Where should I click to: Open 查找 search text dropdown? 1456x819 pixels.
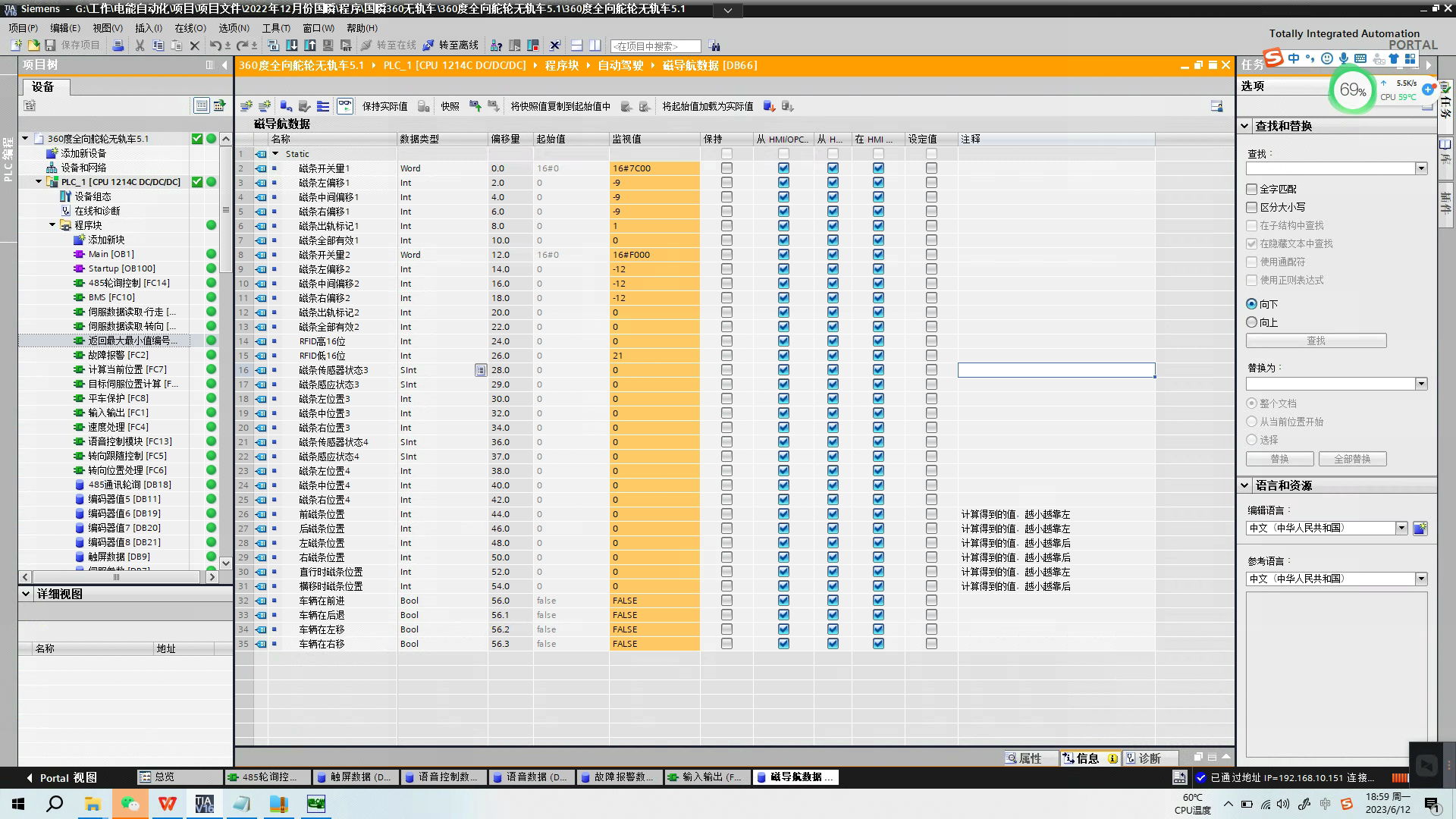(1421, 168)
